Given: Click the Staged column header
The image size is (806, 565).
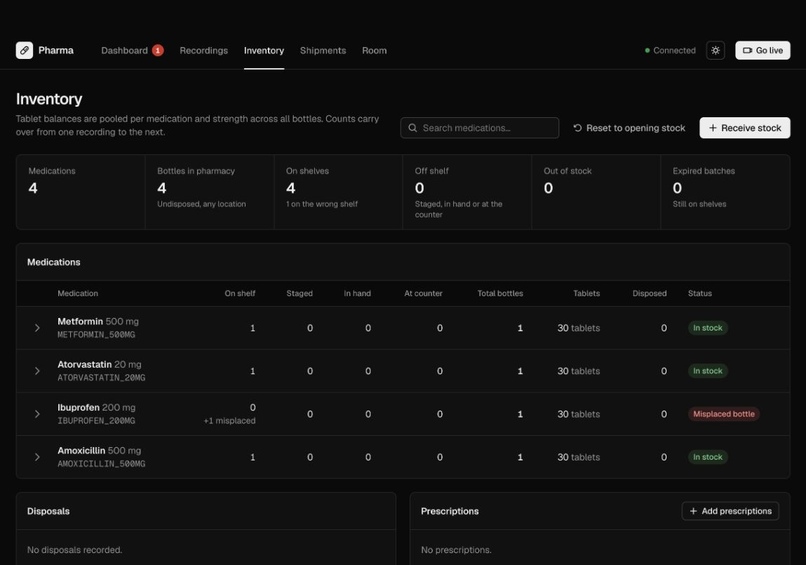Looking at the screenshot, I should [x=300, y=293].
